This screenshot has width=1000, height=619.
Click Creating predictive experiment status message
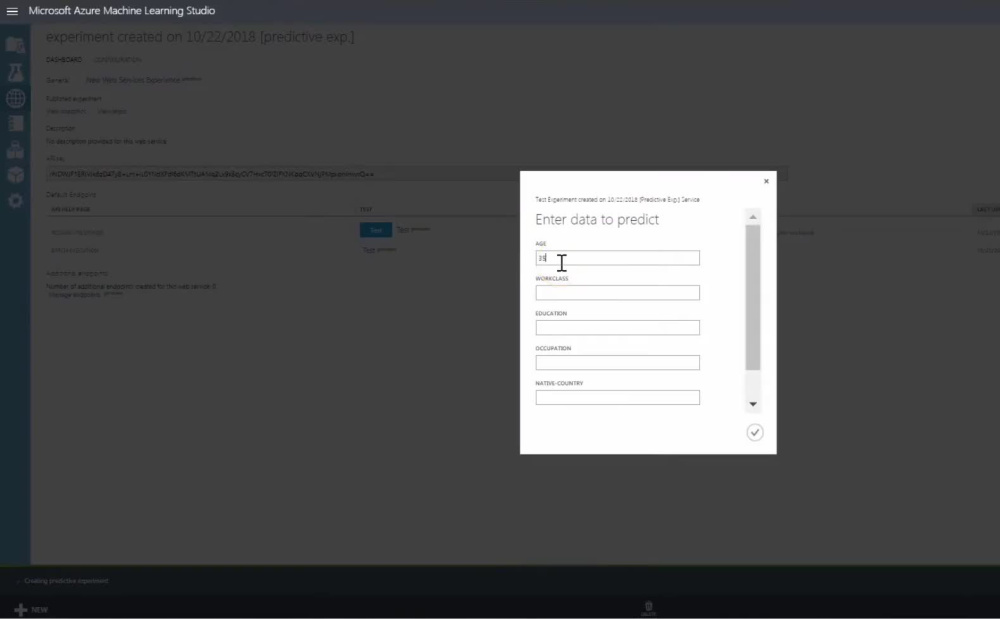(66, 581)
